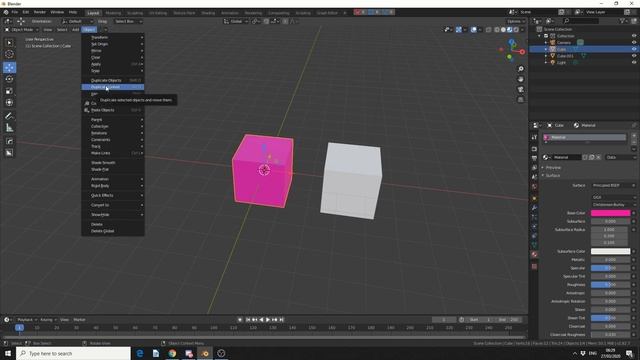The height and width of the screenshot is (360, 640).
Task: Open Microsoft Edge from taskbar
Action: tap(140, 353)
